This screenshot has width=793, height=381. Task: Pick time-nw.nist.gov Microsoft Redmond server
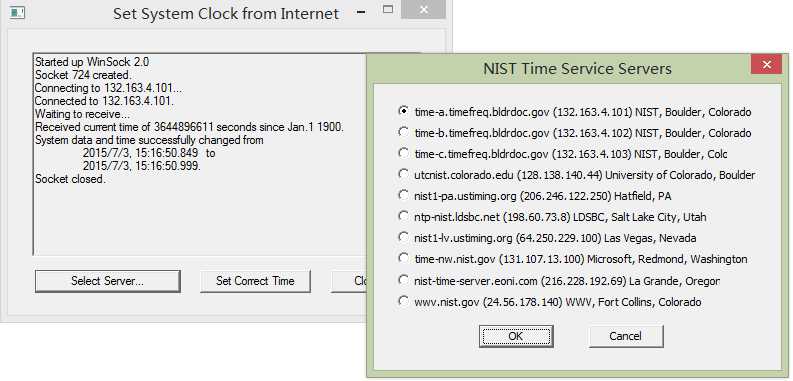pos(572,260)
